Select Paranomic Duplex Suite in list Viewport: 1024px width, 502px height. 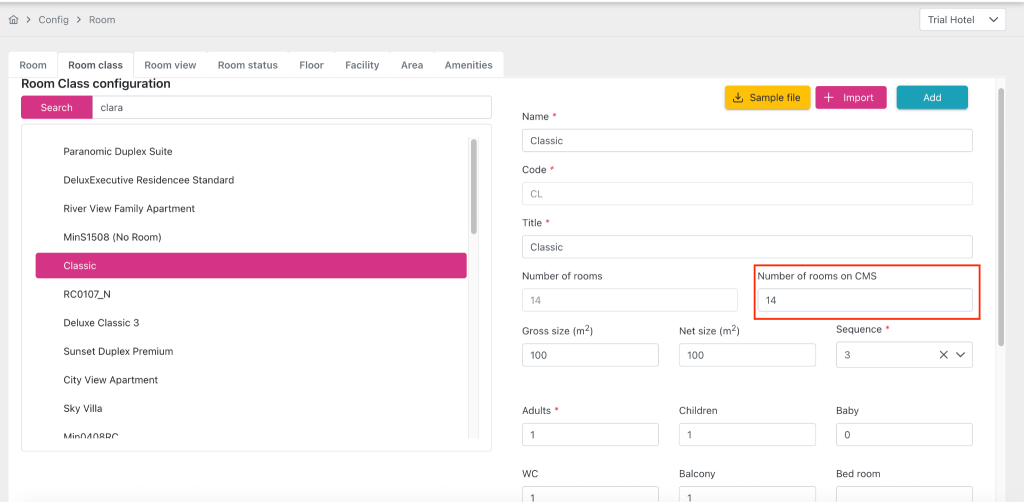(x=118, y=152)
